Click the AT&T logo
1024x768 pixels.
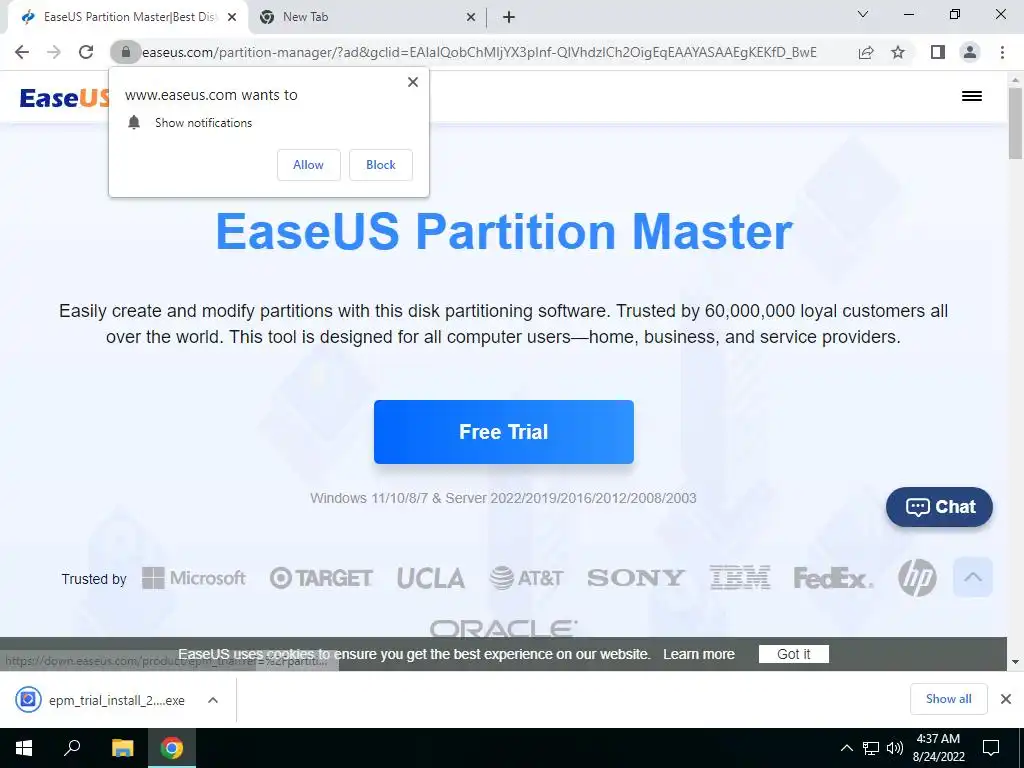coord(526,578)
